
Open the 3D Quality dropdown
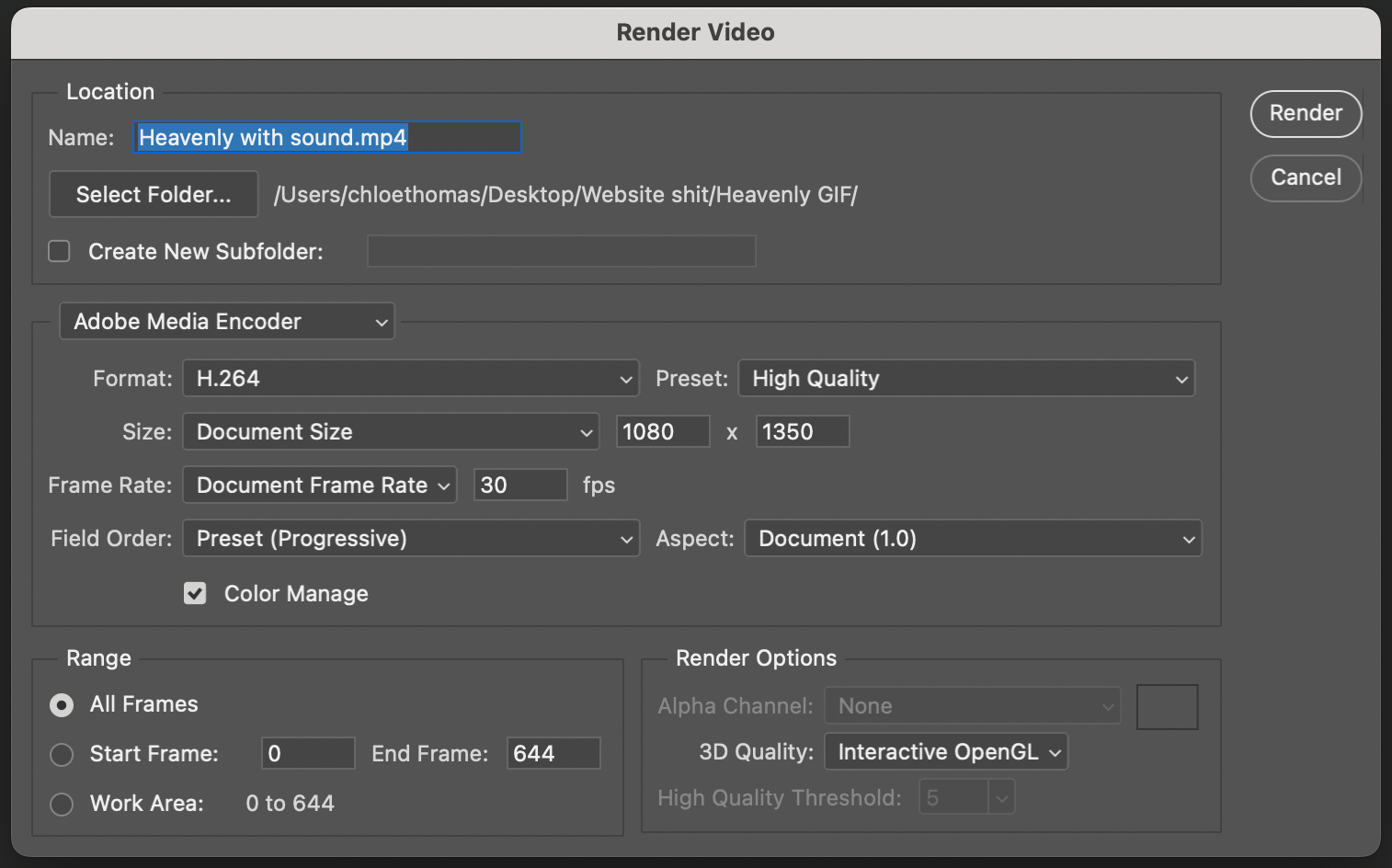tap(945, 751)
